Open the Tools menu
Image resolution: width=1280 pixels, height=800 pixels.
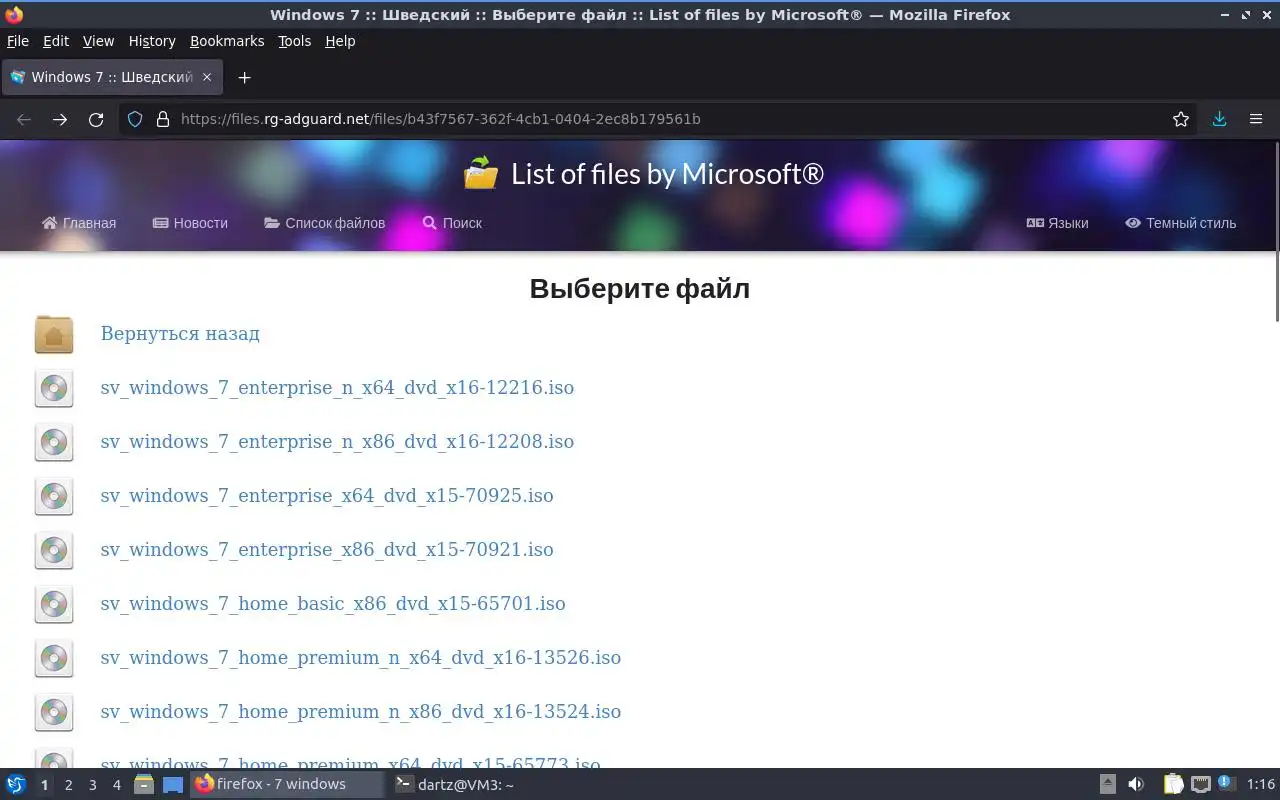click(295, 41)
